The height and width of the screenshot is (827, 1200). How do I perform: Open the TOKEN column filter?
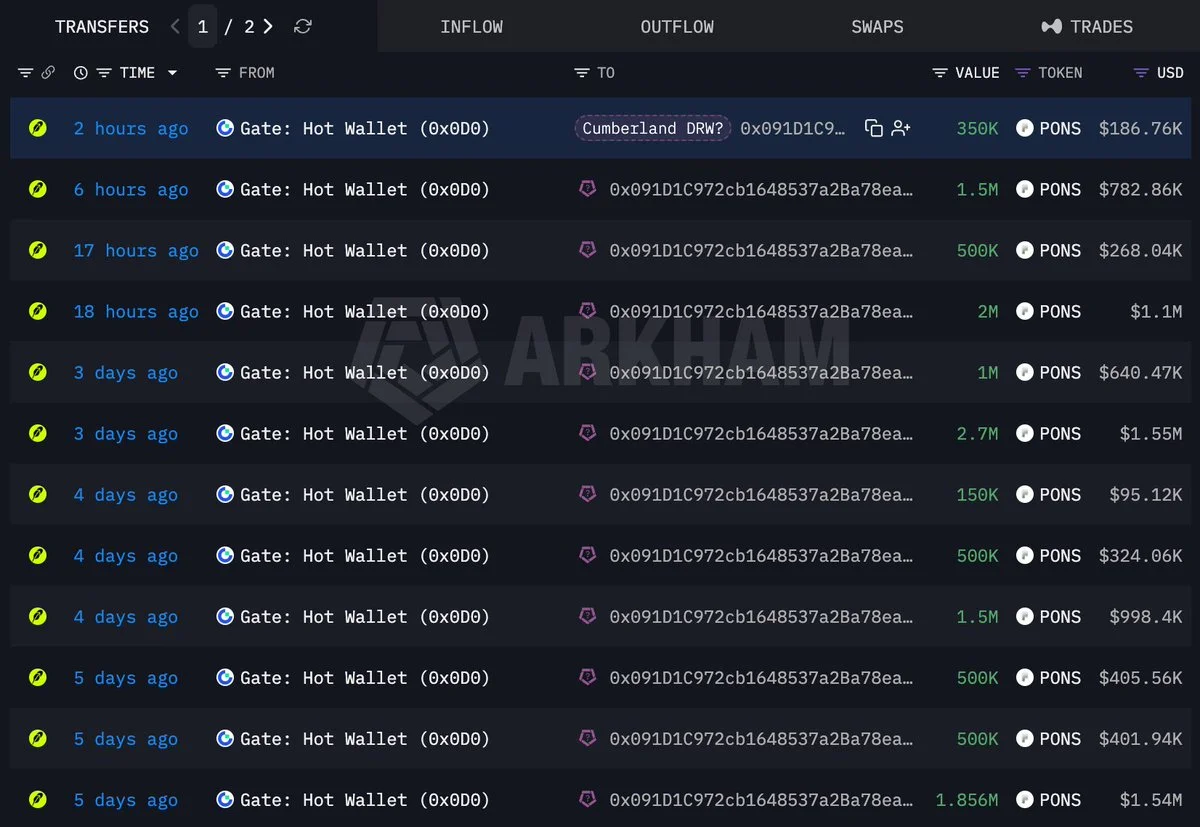point(1022,73)
